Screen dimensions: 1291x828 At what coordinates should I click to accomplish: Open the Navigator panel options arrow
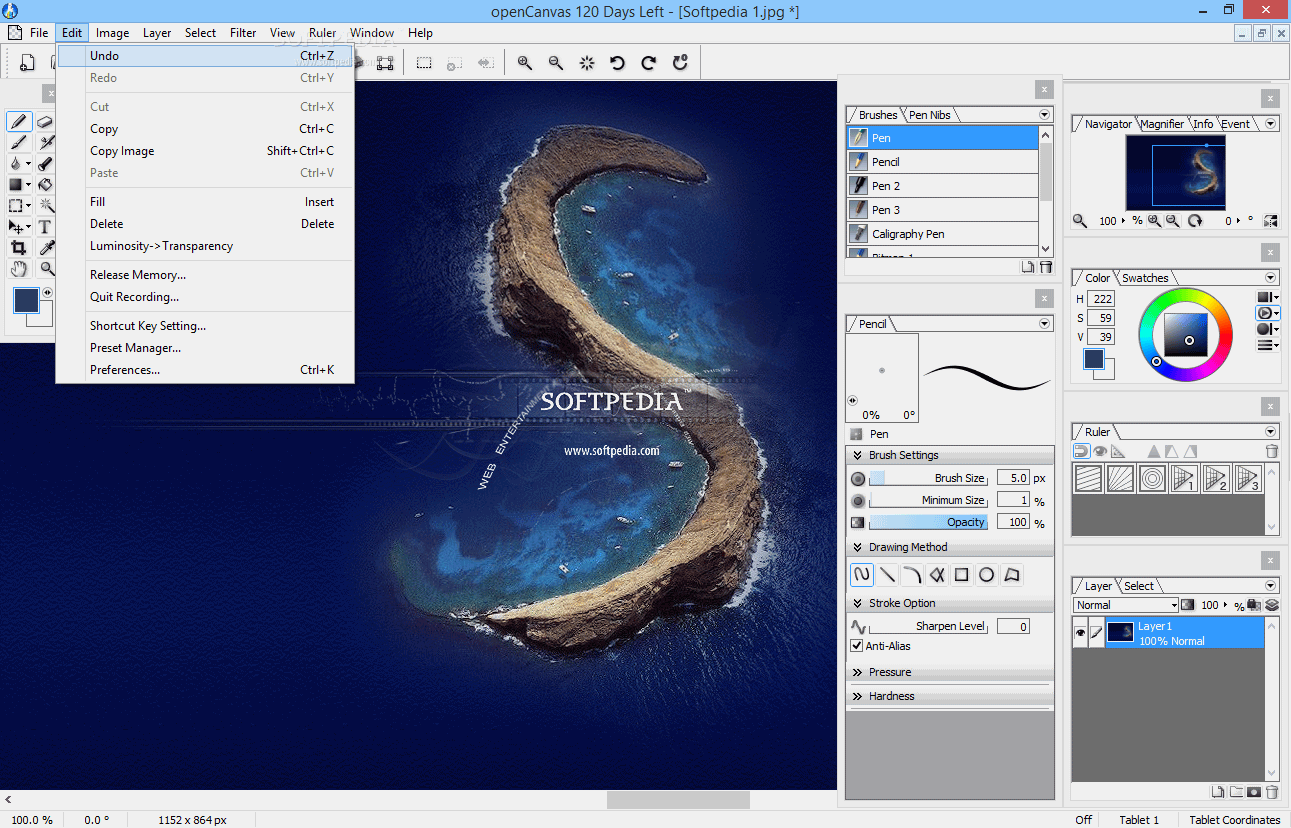[1271, 124]
